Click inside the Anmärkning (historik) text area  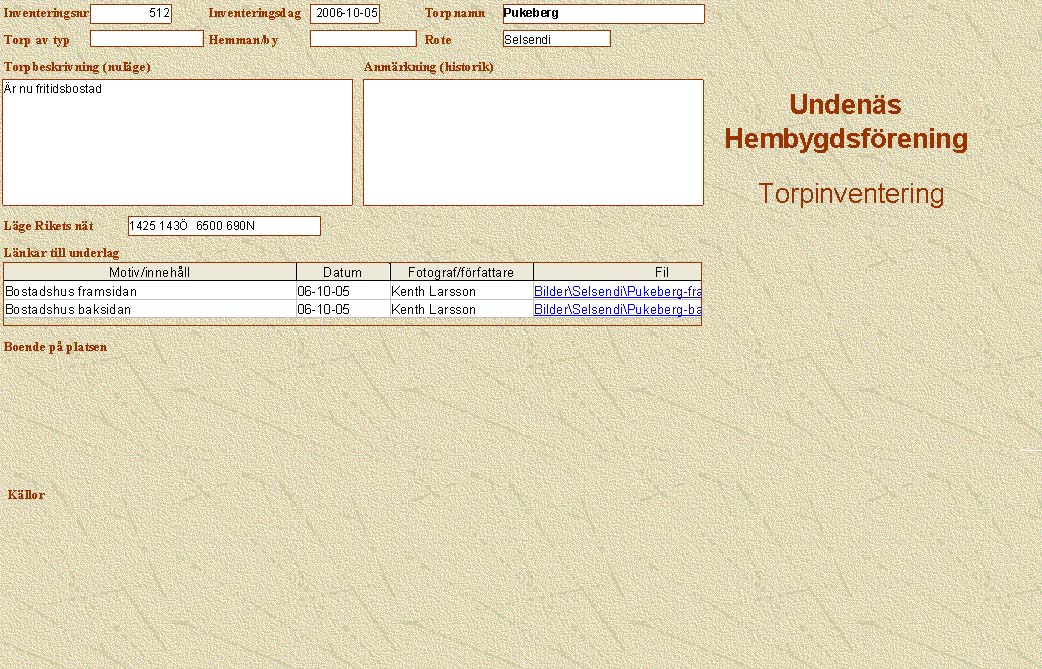click(533, 142)
